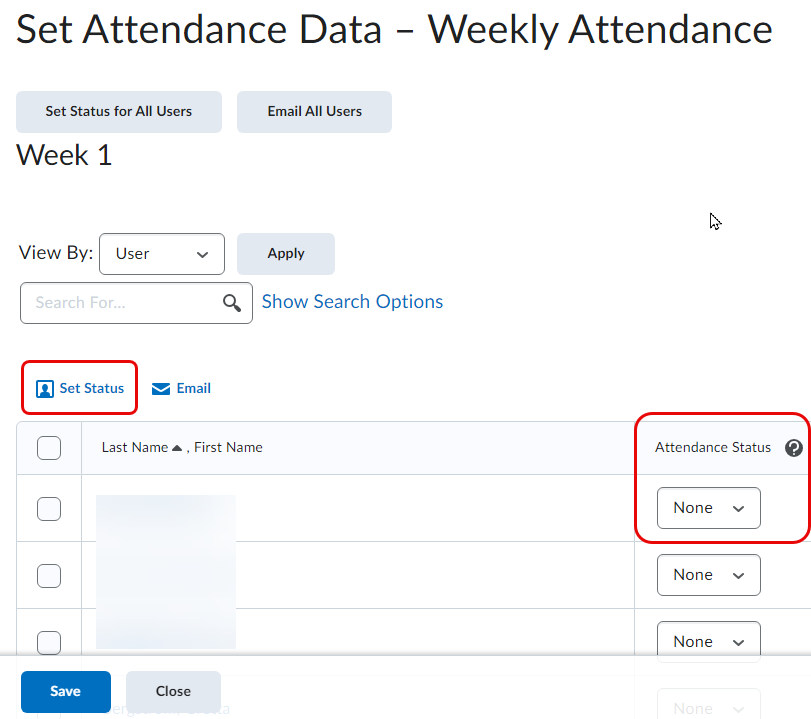Click the Email envelope icon

161,389
